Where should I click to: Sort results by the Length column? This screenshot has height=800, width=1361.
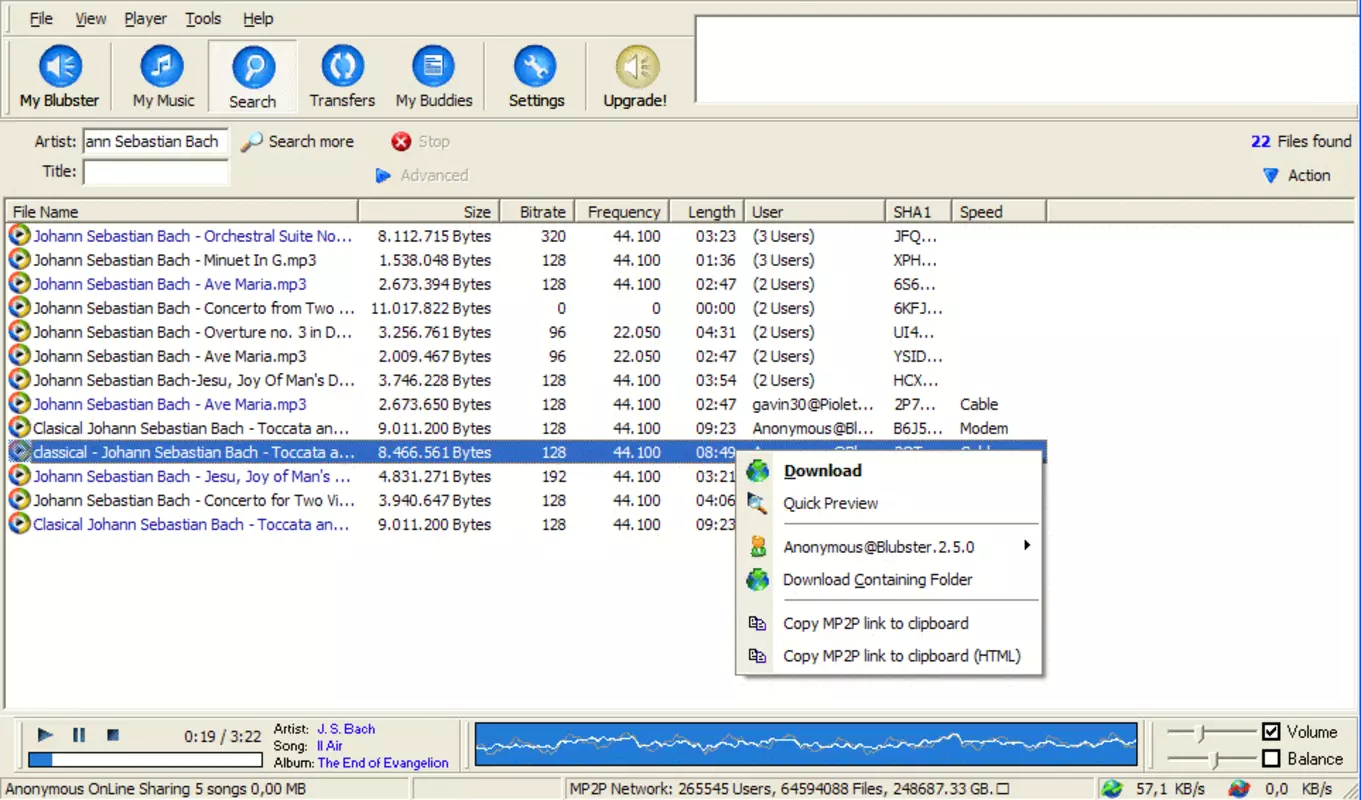(x=708, y=212)
